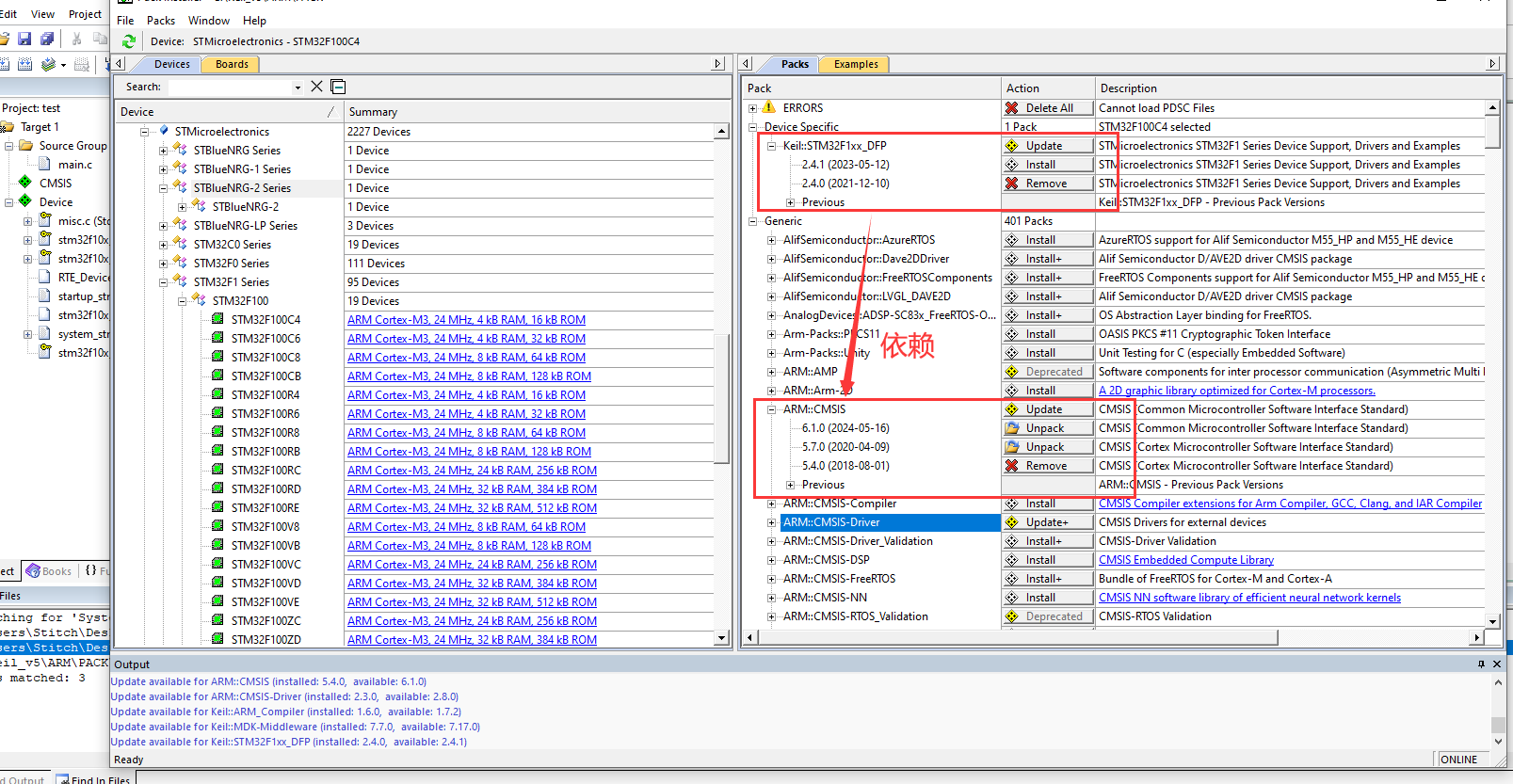Click the Remove icon for STM32F1xx_DFP 2.4.0

[1012, 184]
